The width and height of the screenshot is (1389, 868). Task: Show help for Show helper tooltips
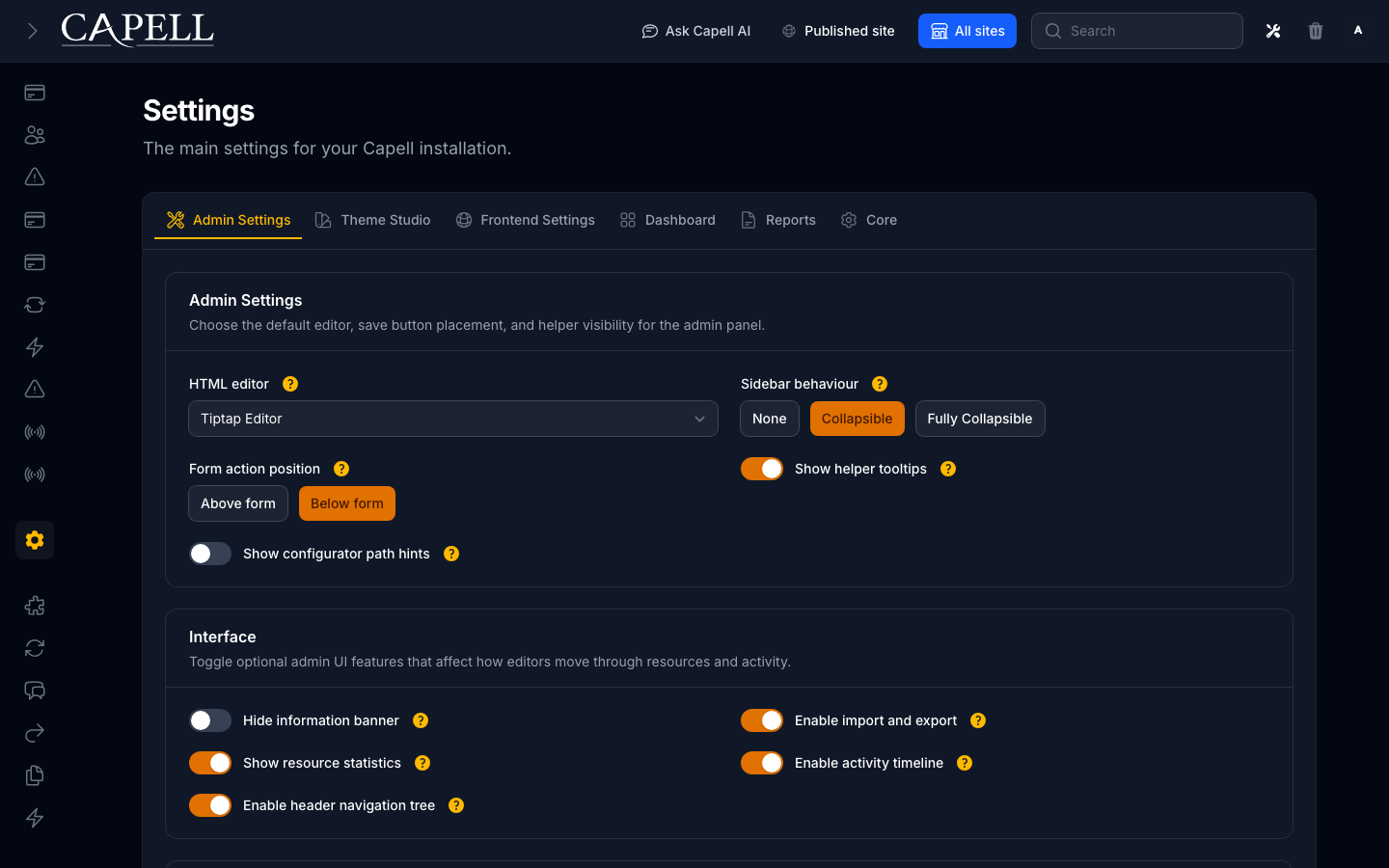(x=948, y=469)
